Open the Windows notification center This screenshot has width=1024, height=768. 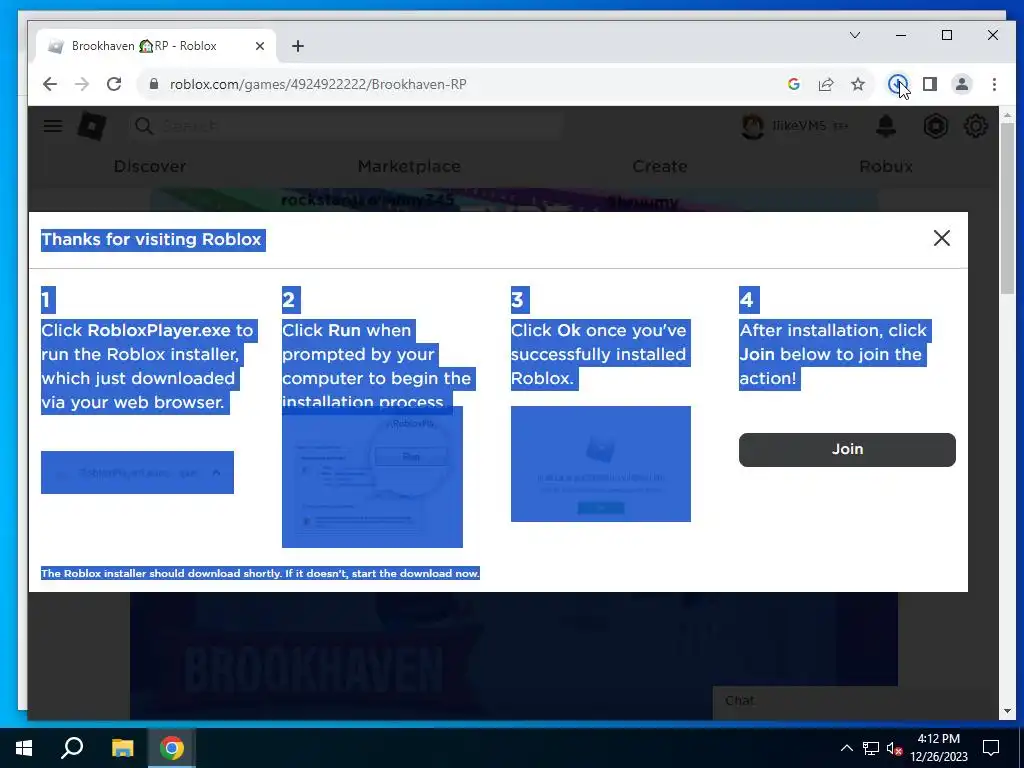(991, 748)
